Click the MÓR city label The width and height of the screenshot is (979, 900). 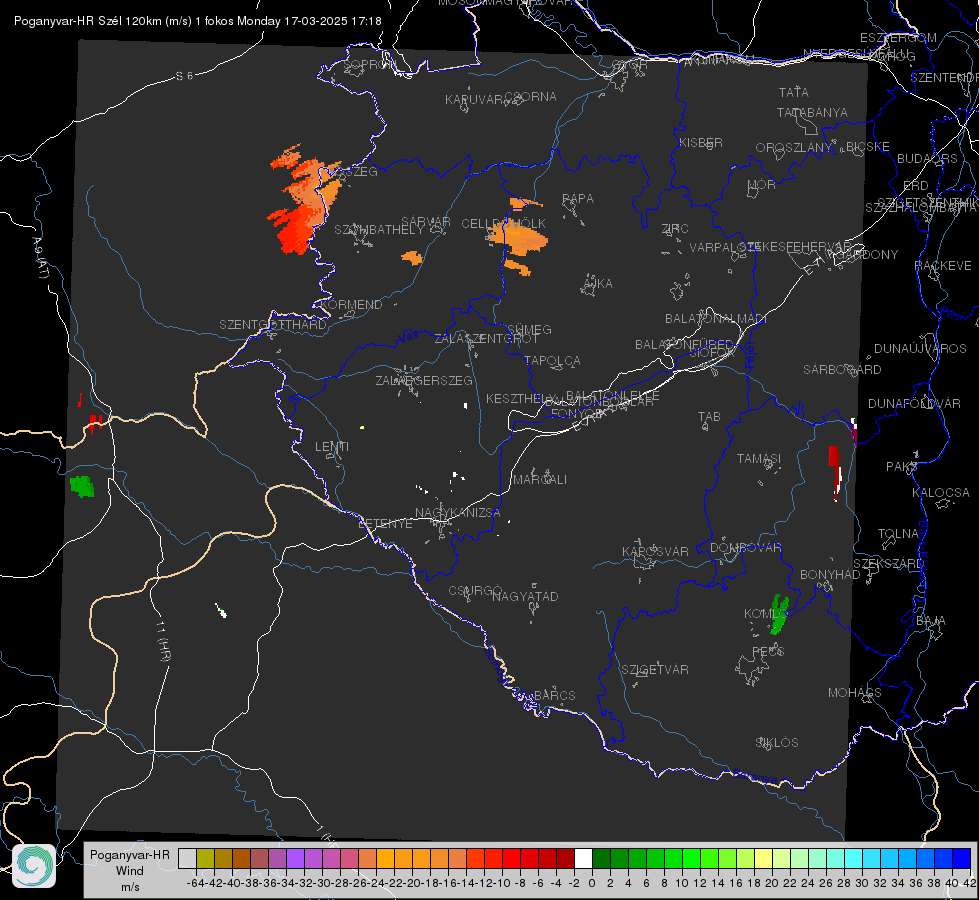(762, 184)
